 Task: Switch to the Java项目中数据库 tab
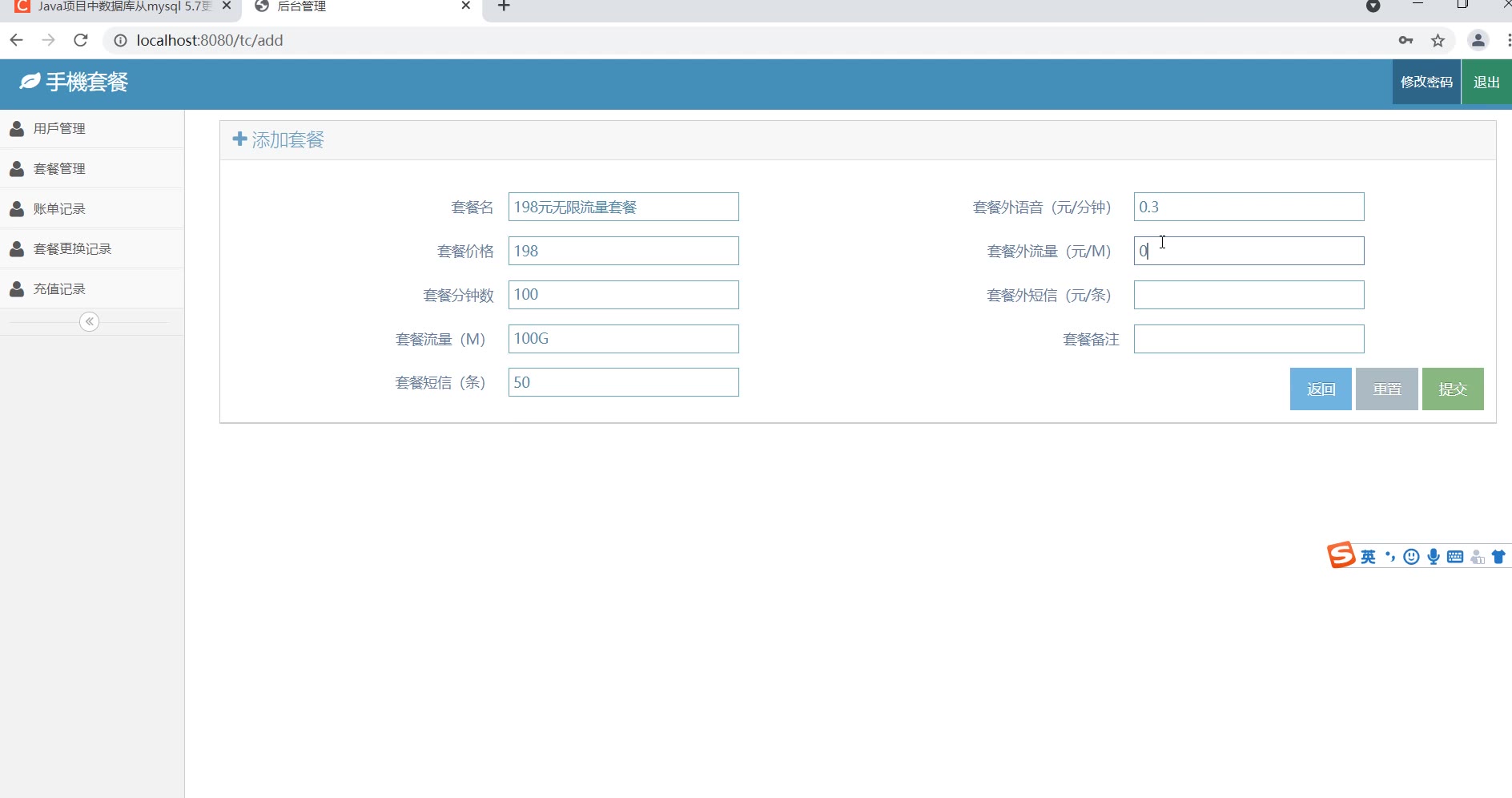[x=120, y=6]
